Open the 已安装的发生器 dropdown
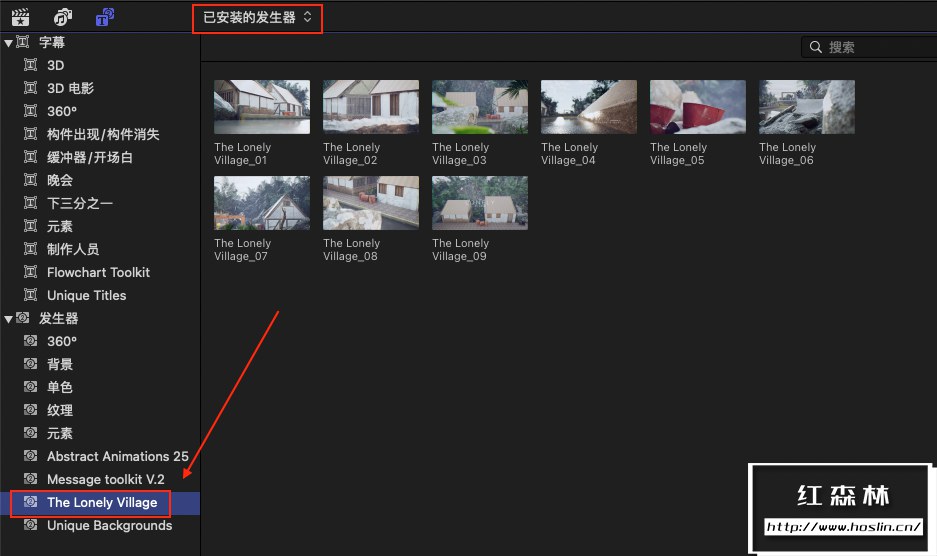Viewport: 937px width, 556px height. (257, 18)
